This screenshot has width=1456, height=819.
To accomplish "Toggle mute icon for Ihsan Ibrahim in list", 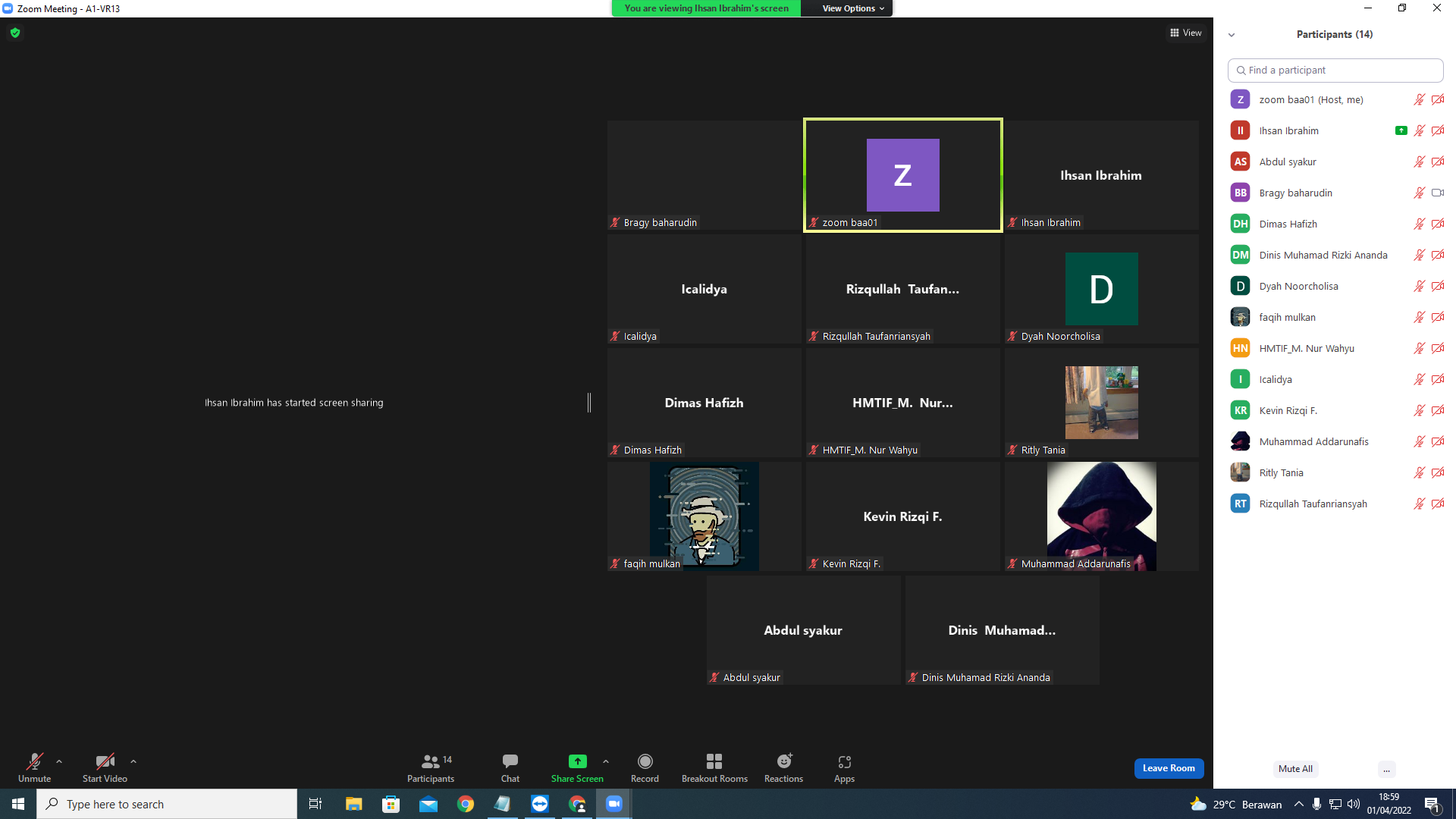I will coord(1420,130).
